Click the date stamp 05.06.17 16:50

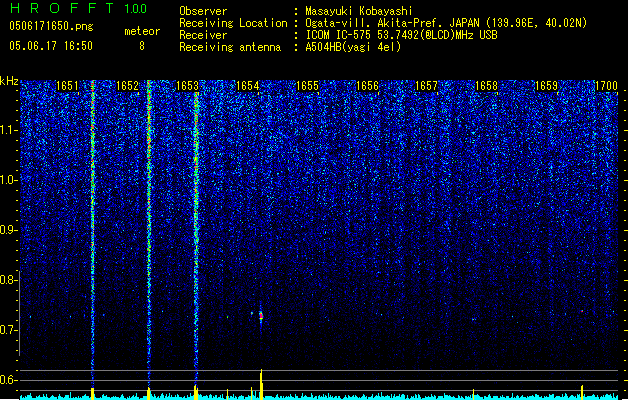51,46
